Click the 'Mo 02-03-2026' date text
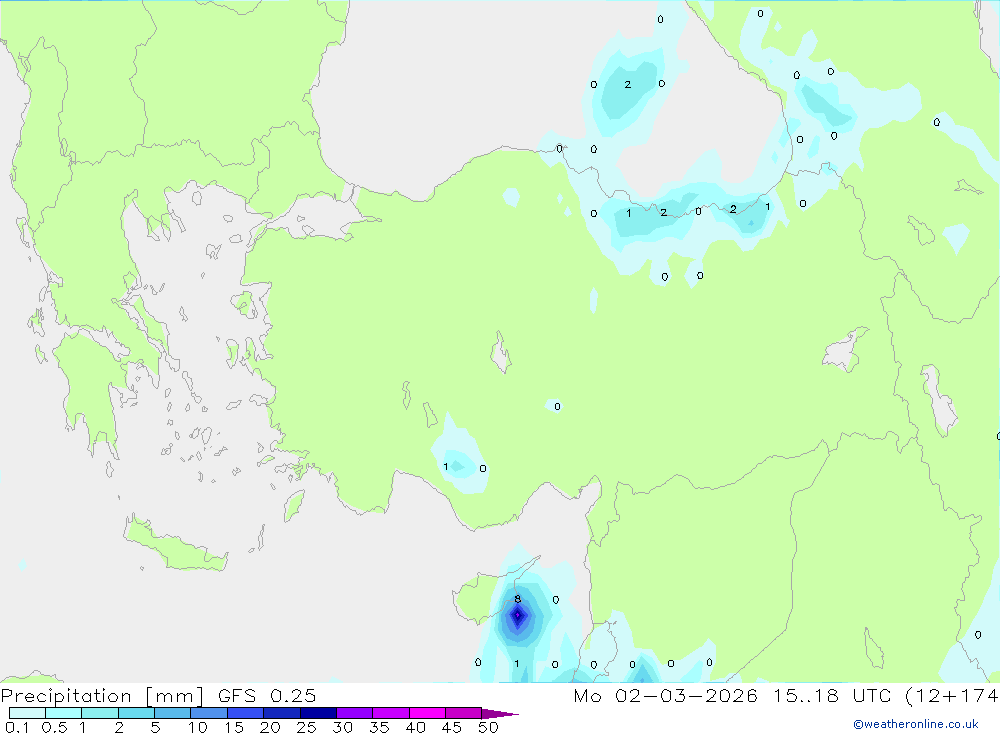1000x733 pixels. 665,695
